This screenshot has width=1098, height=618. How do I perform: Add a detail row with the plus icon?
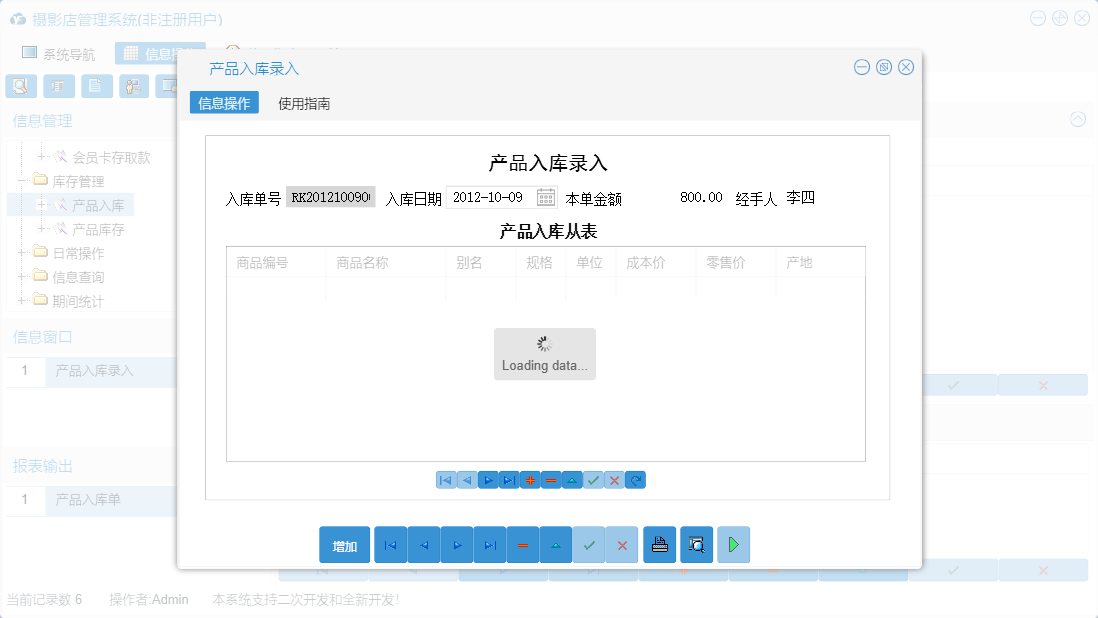(530, 480)
